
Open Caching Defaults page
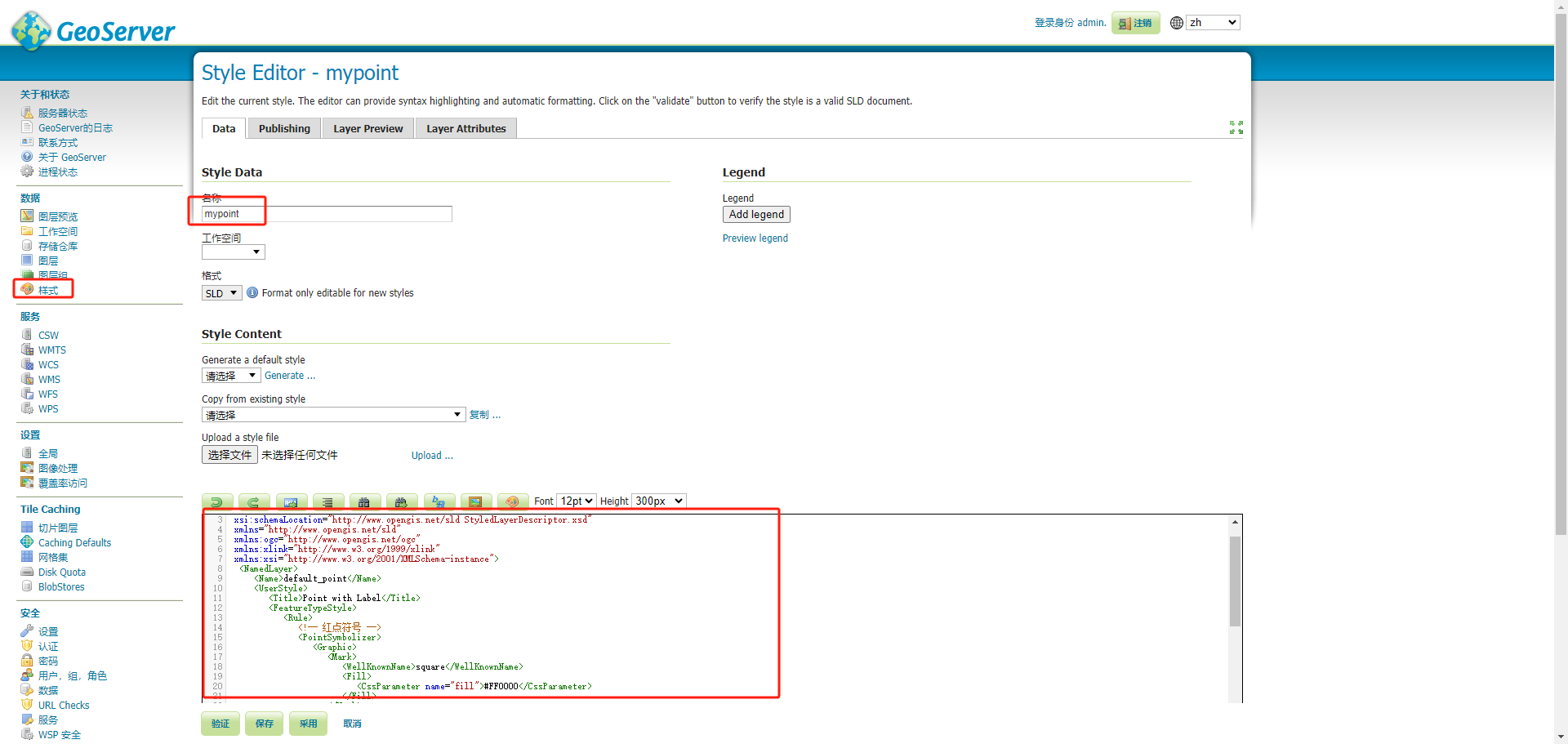click(x=74, y=543)
